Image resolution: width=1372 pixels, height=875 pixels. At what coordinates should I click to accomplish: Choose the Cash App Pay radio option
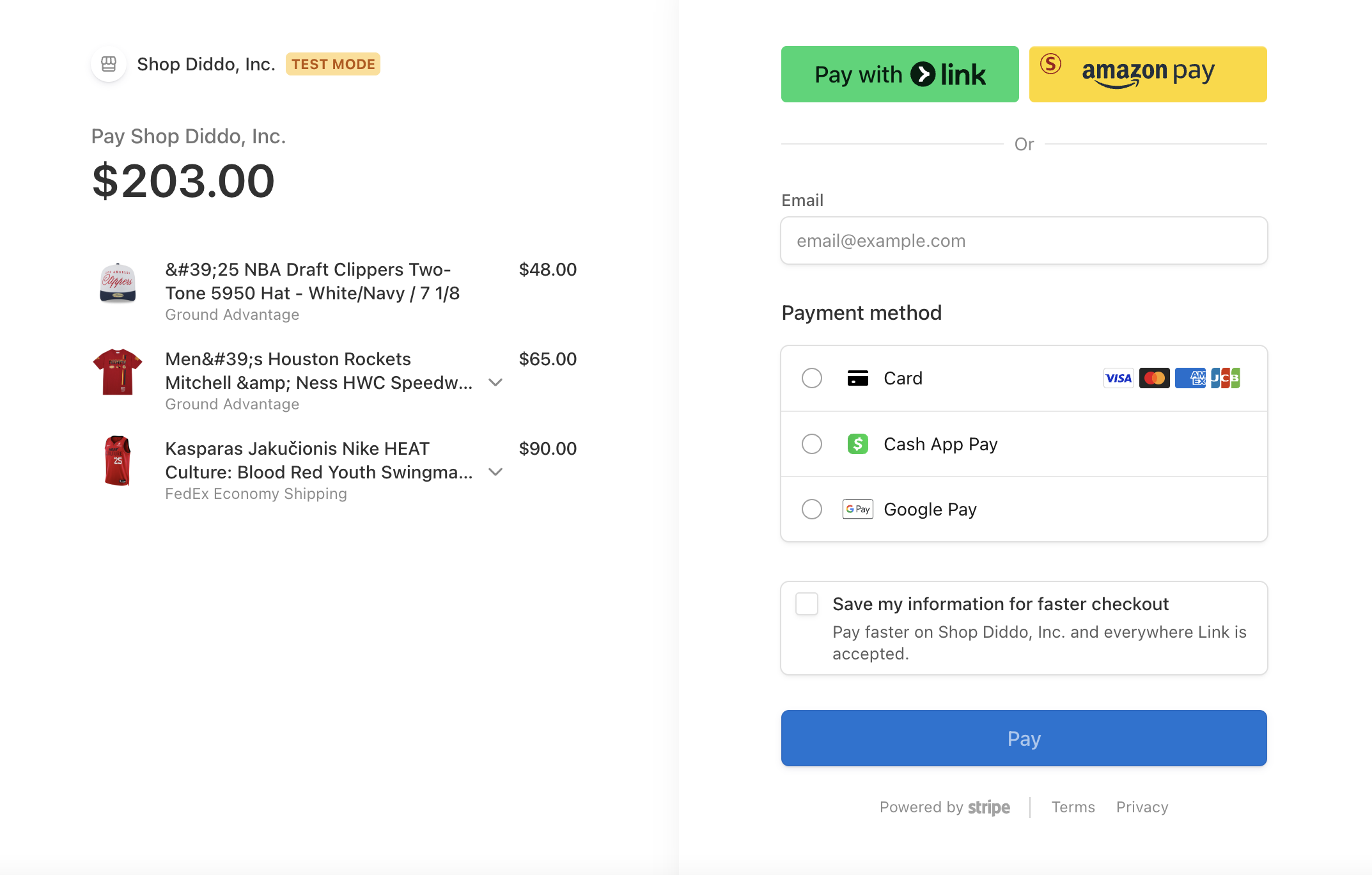(x=812, y=444)
